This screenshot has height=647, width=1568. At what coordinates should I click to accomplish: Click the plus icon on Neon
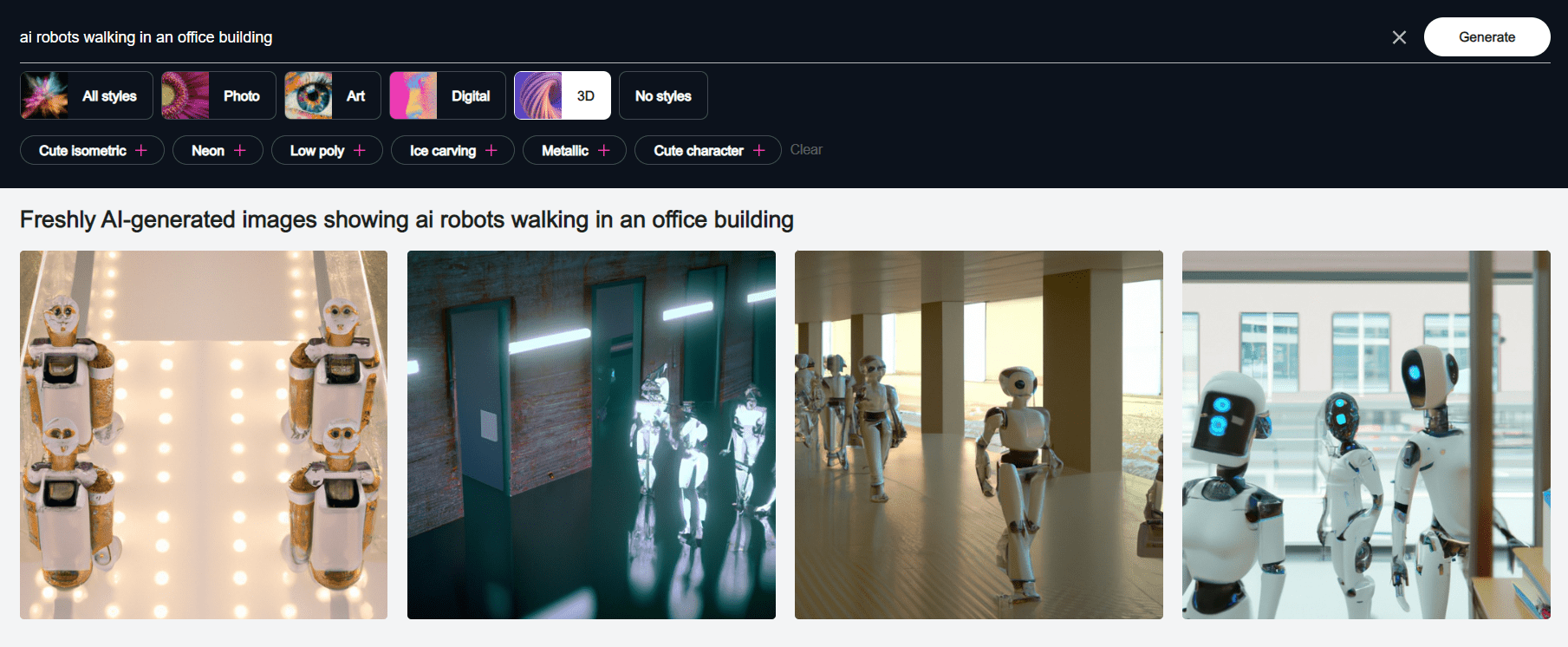(240, 150)
